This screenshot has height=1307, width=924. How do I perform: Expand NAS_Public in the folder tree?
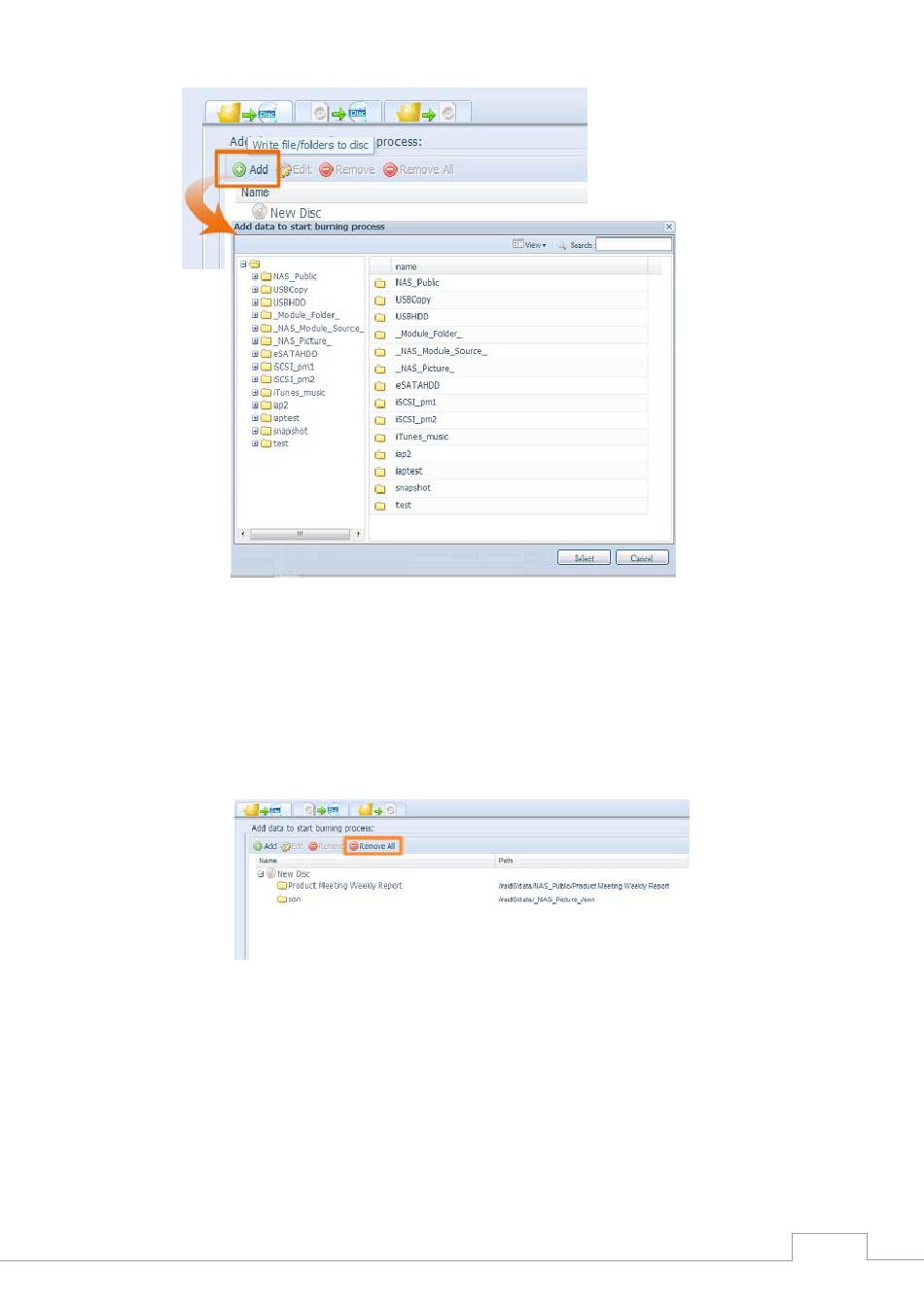click(255, 276)
